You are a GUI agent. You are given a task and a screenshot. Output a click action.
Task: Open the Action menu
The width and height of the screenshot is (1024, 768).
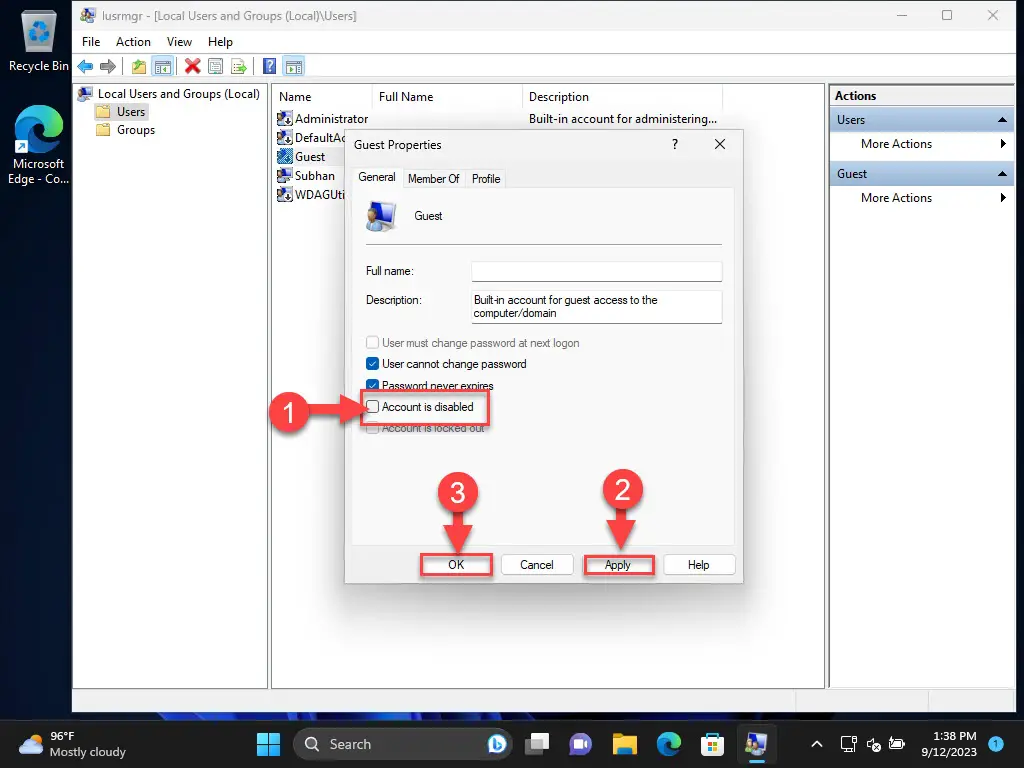[133, 42]
